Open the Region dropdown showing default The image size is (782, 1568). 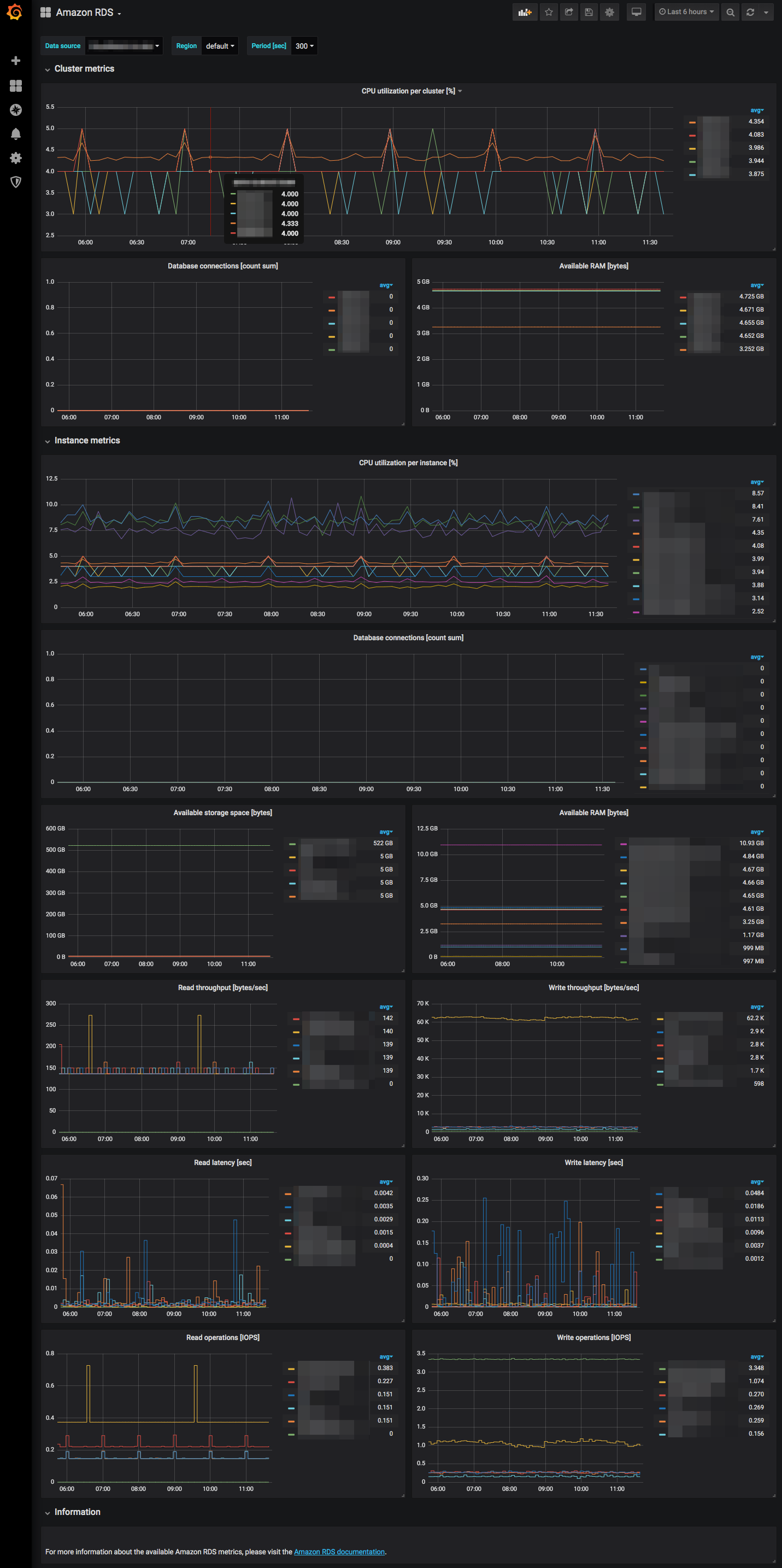(220, 46)
